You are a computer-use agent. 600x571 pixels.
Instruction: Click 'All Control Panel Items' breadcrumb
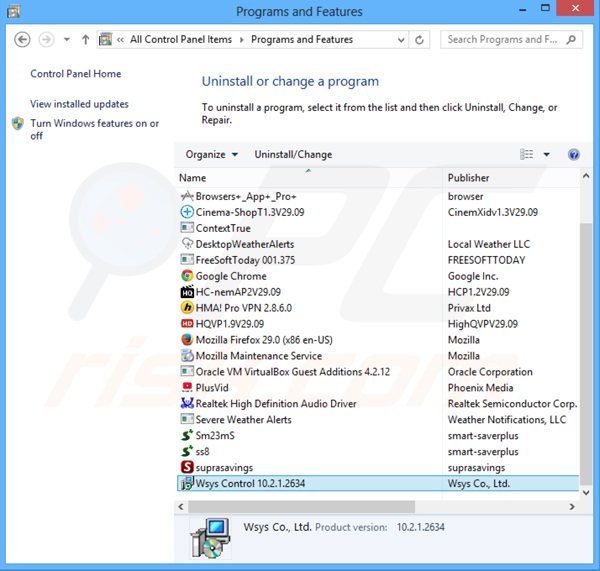point(181,39)
